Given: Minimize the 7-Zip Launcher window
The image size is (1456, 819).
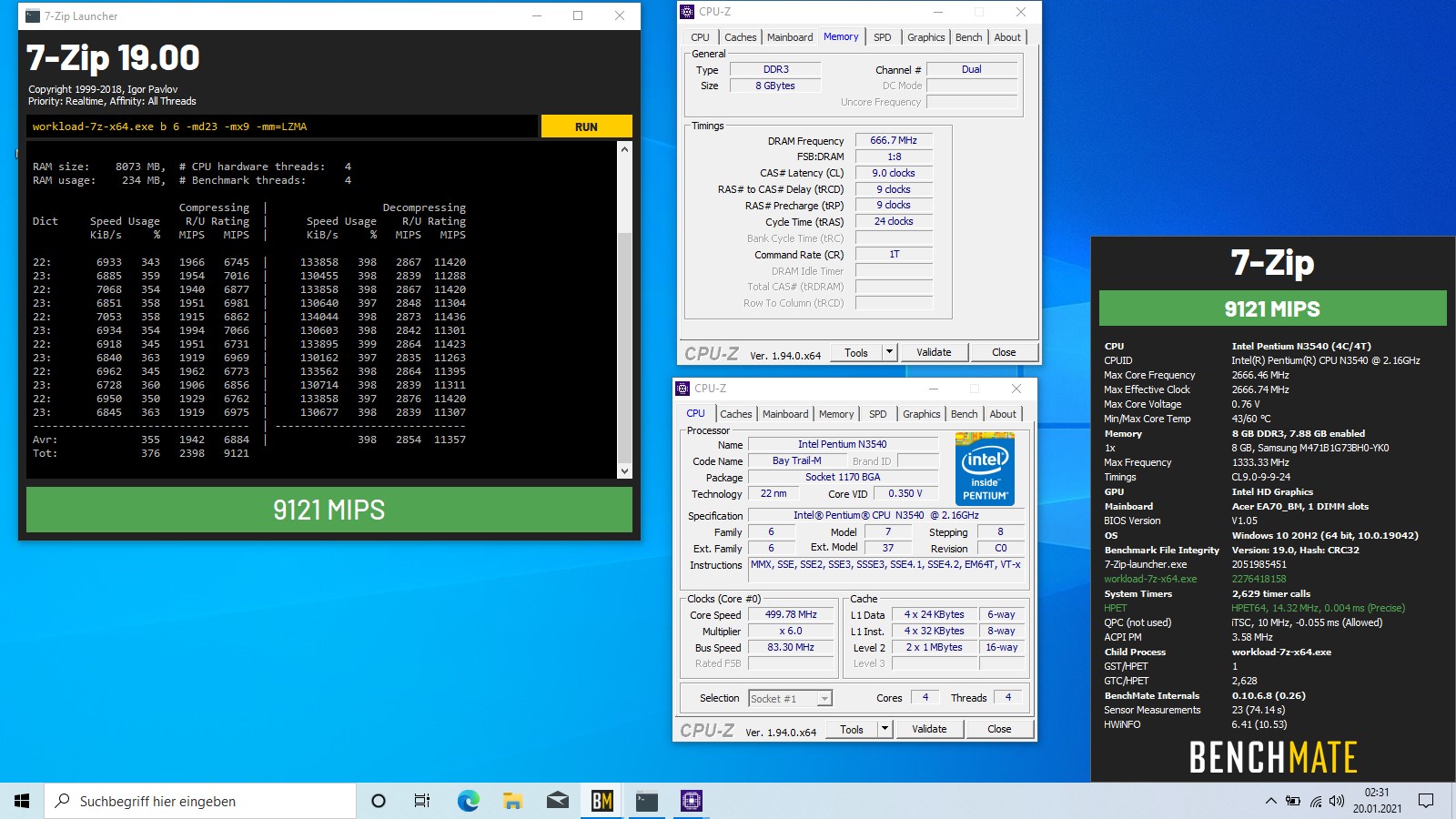Looking at the screenshot, I should [x=537, y=15].
